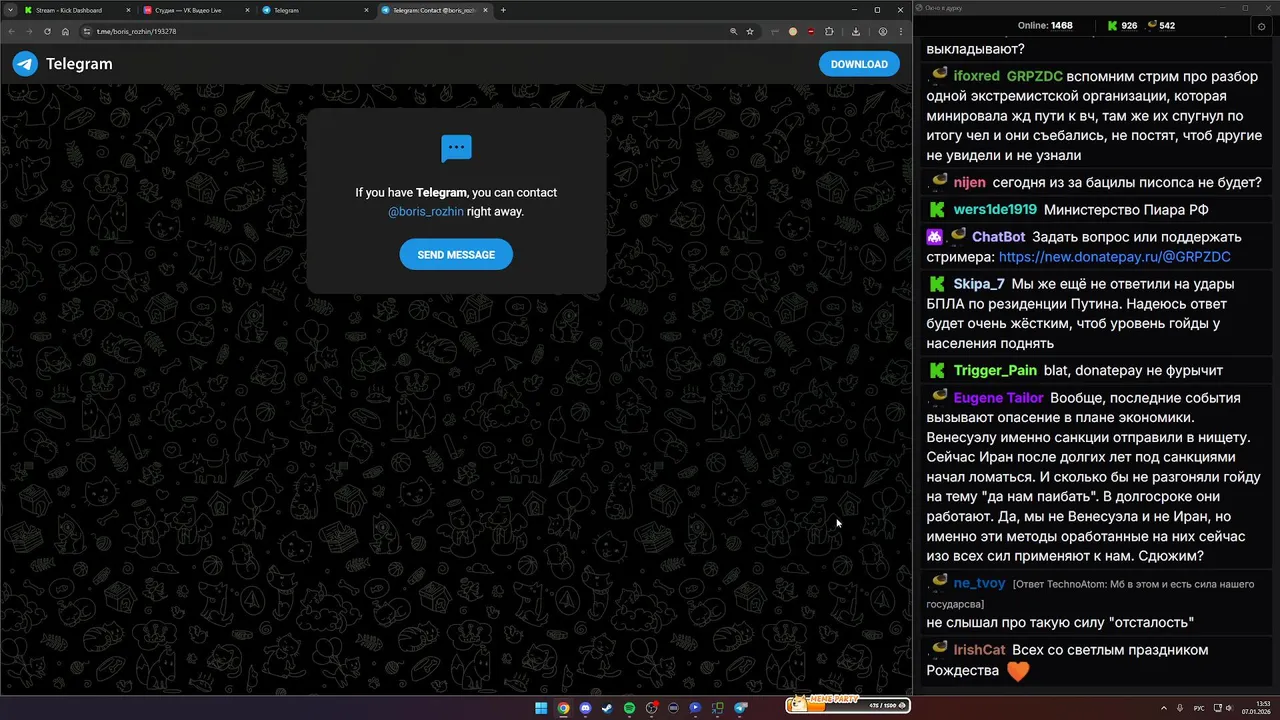Image resolution: width=1280 pixels, height=720 pixels.
Task: Reload the current page
Action: coord(47,31)
